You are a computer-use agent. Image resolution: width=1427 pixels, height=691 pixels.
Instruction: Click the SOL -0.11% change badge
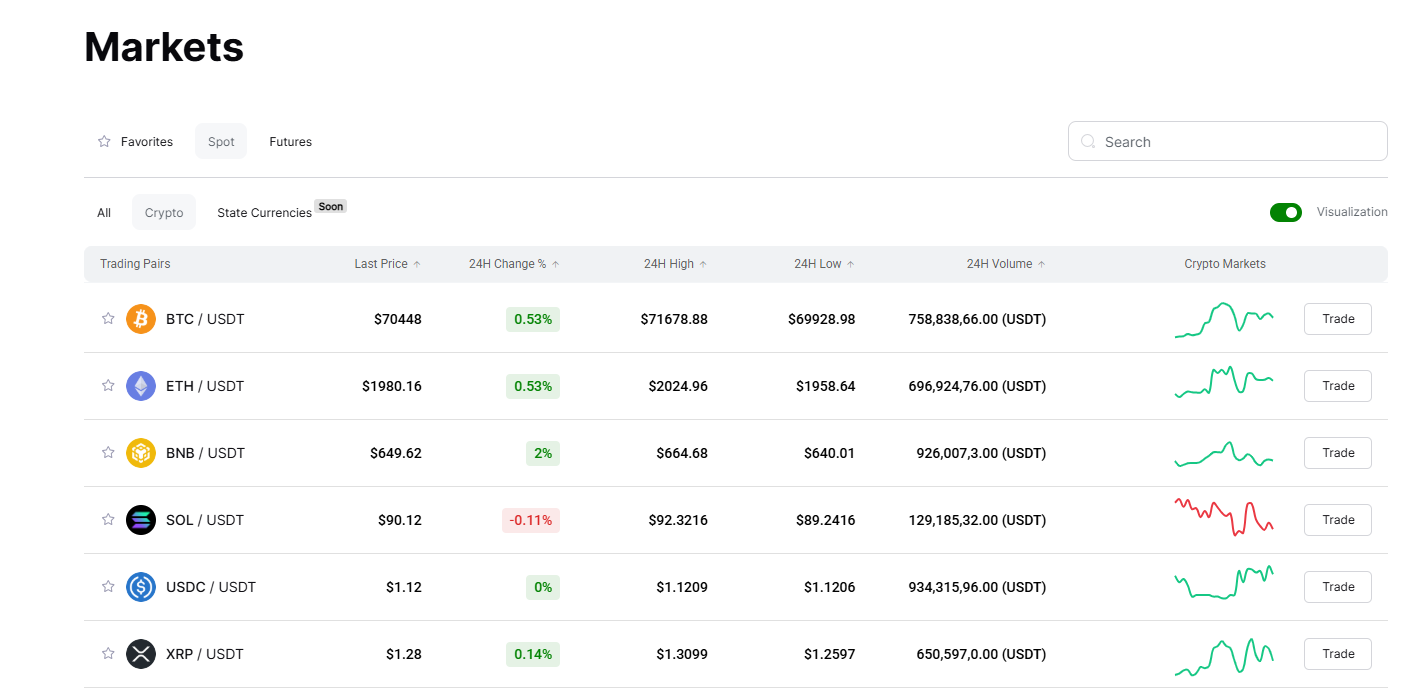click(x=531, y=520)
